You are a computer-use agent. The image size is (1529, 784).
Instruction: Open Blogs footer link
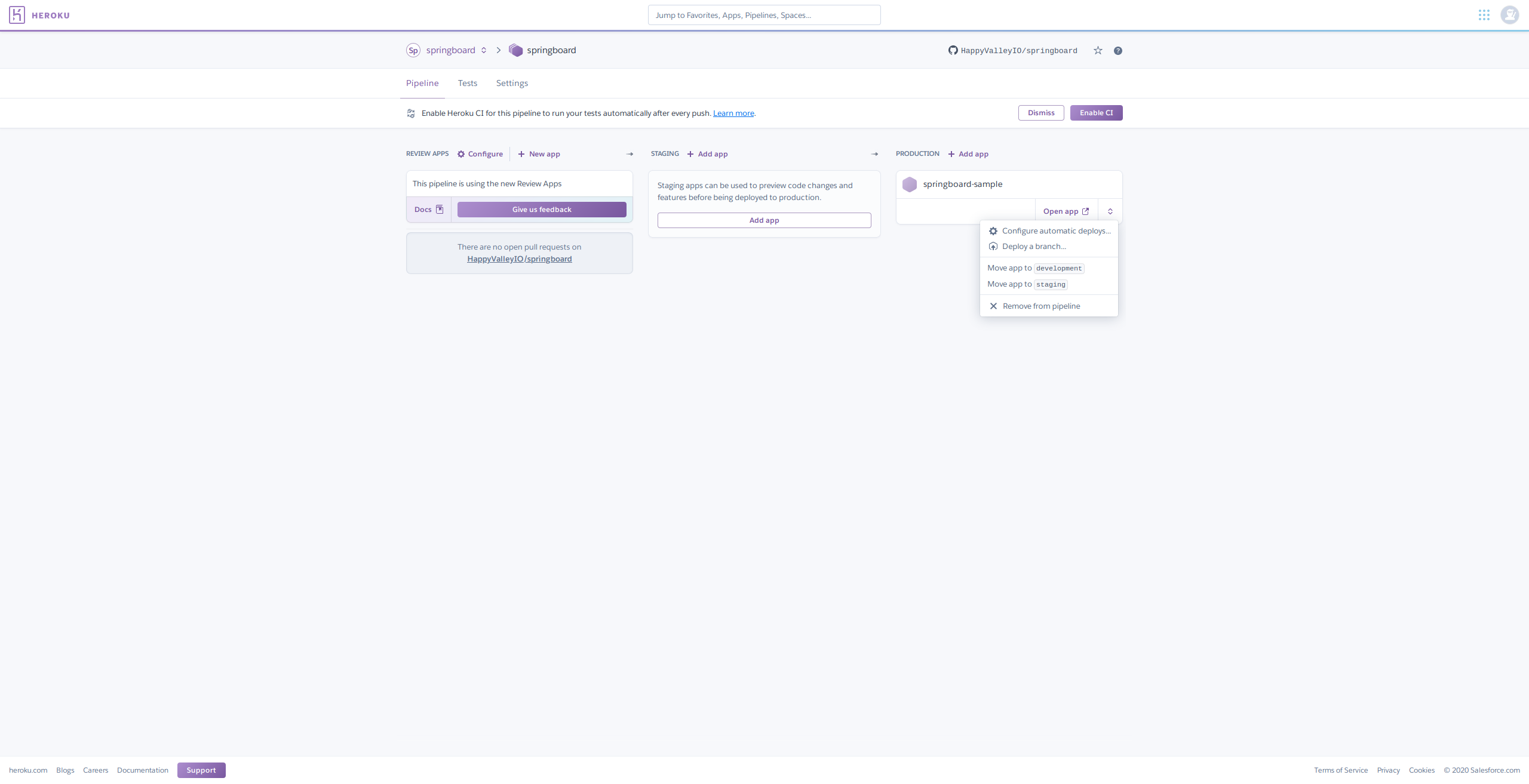coord(65,770)
